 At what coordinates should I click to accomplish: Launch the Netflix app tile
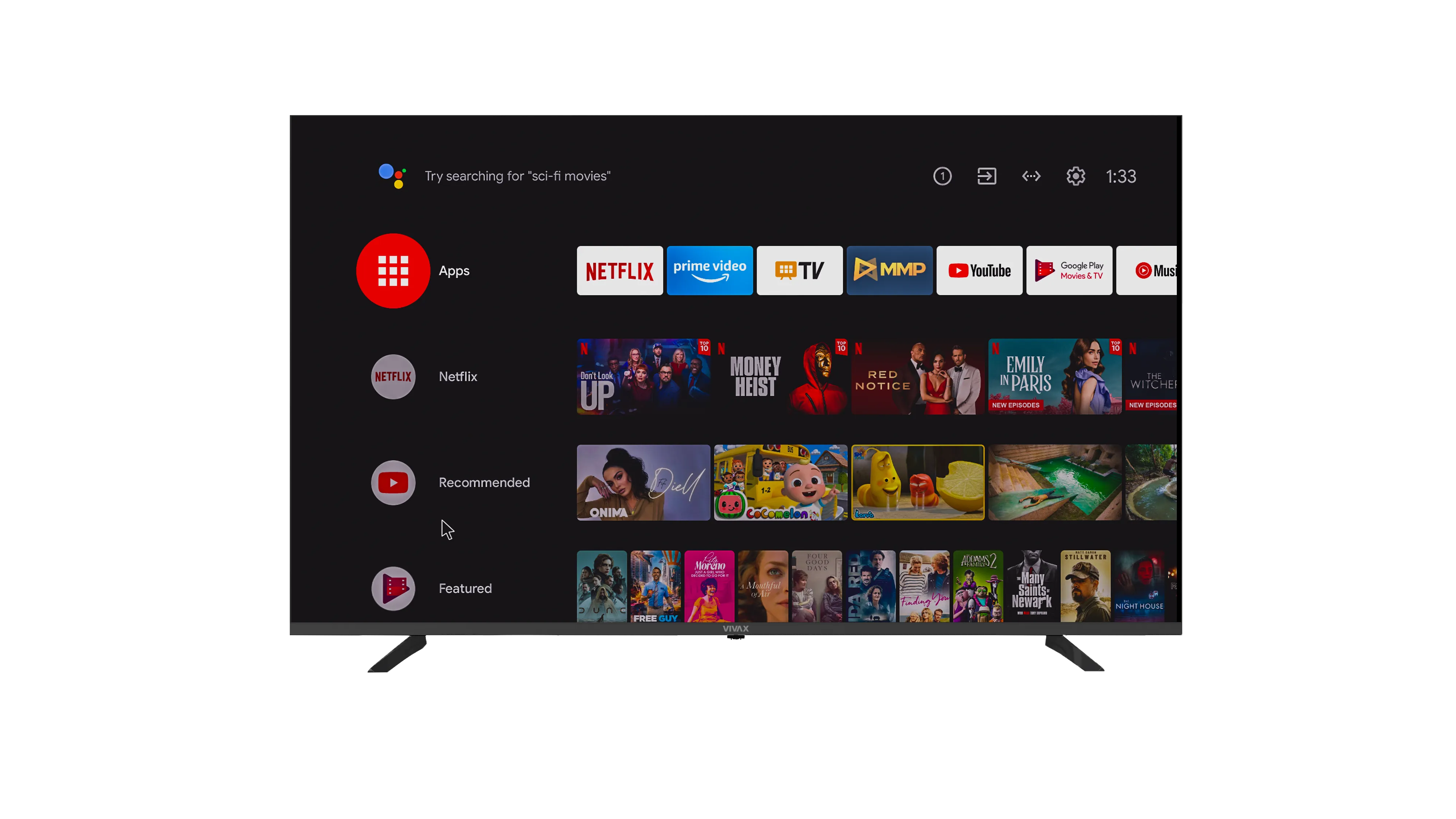[x=620, y=271]
